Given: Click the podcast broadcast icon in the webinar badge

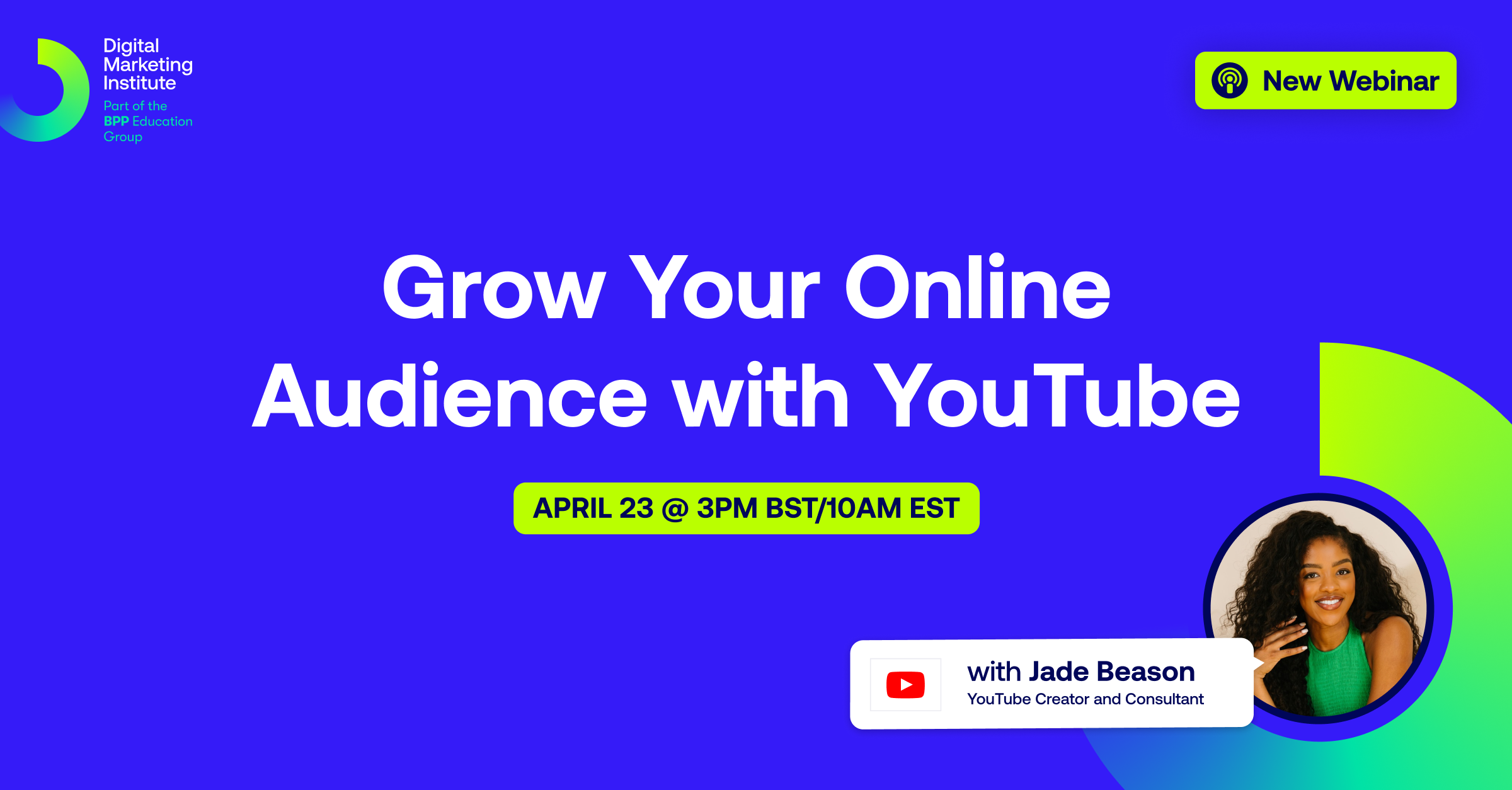Looking at the screenshot, I should 1229,81.
